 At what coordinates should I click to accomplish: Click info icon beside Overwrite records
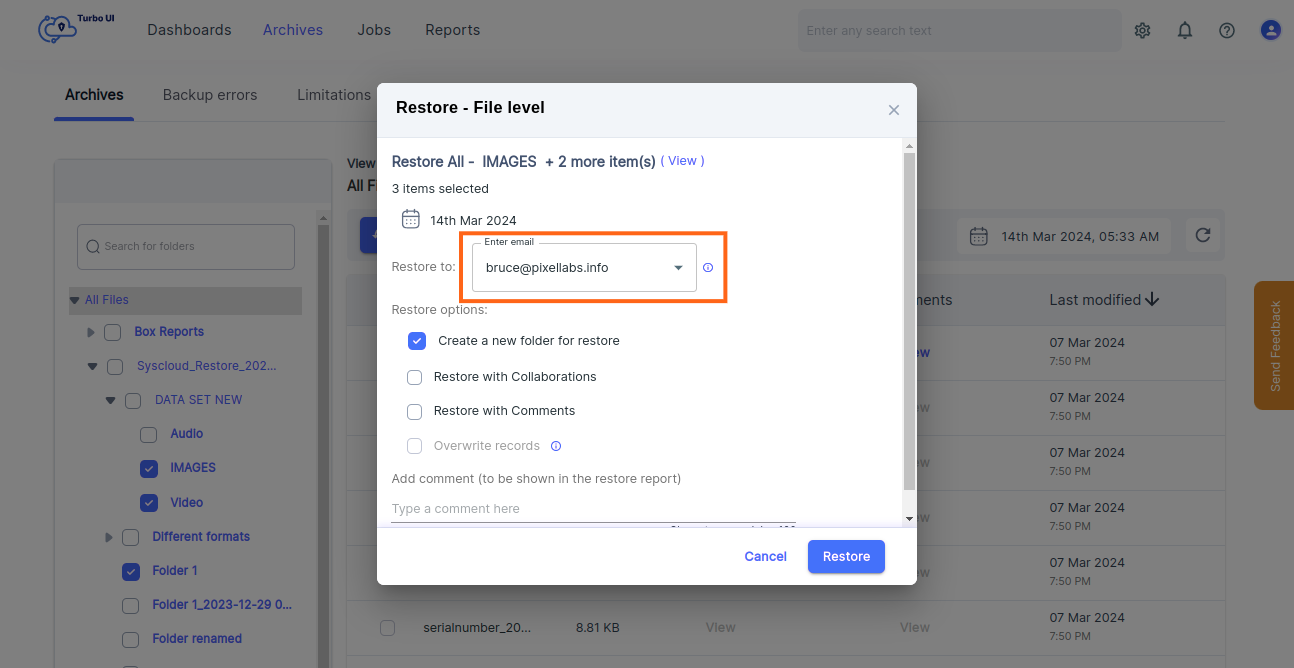(x=556, y=446)
